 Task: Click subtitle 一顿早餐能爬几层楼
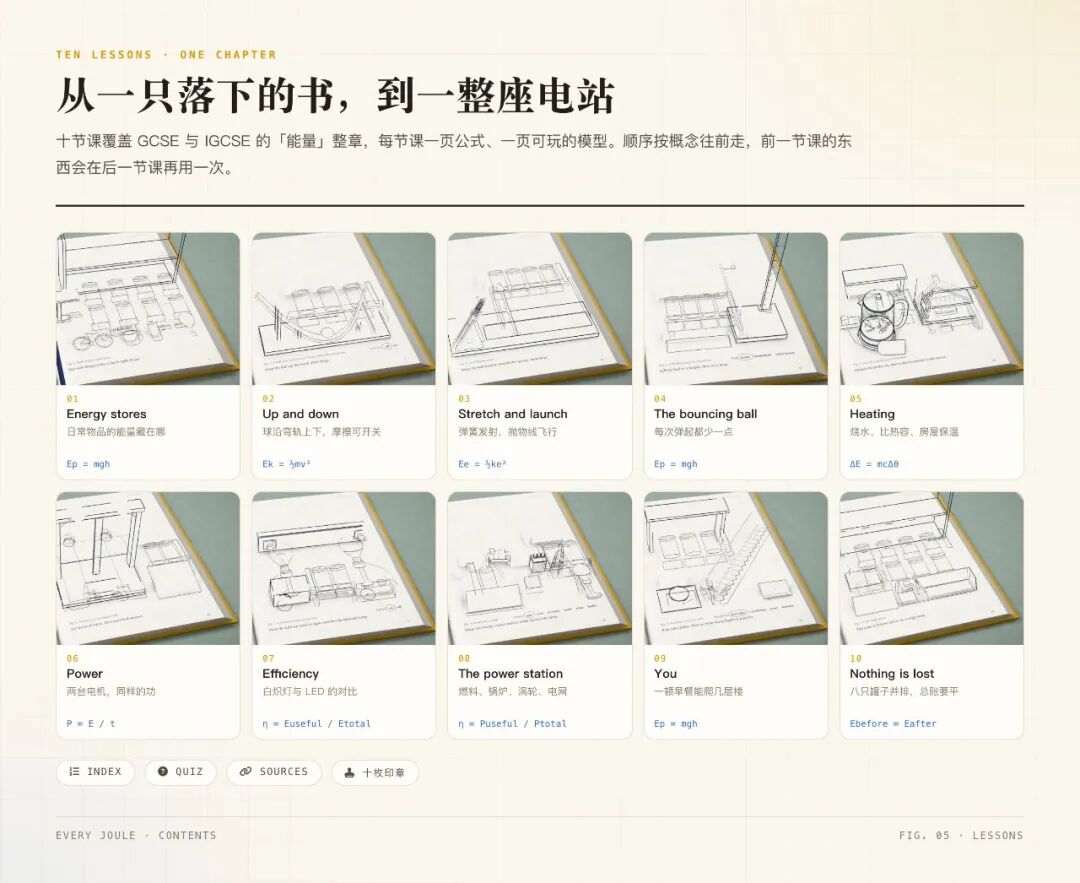tap(698, 692)
